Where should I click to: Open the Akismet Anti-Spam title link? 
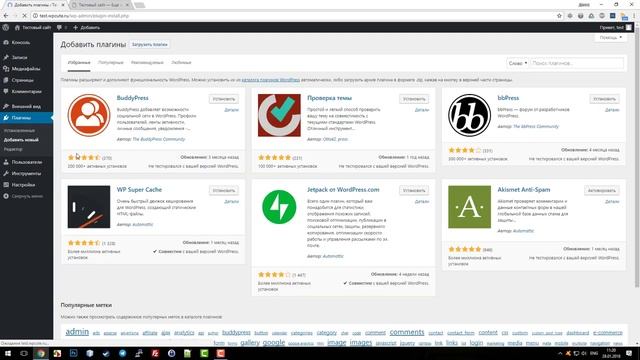tap(524, 190)
